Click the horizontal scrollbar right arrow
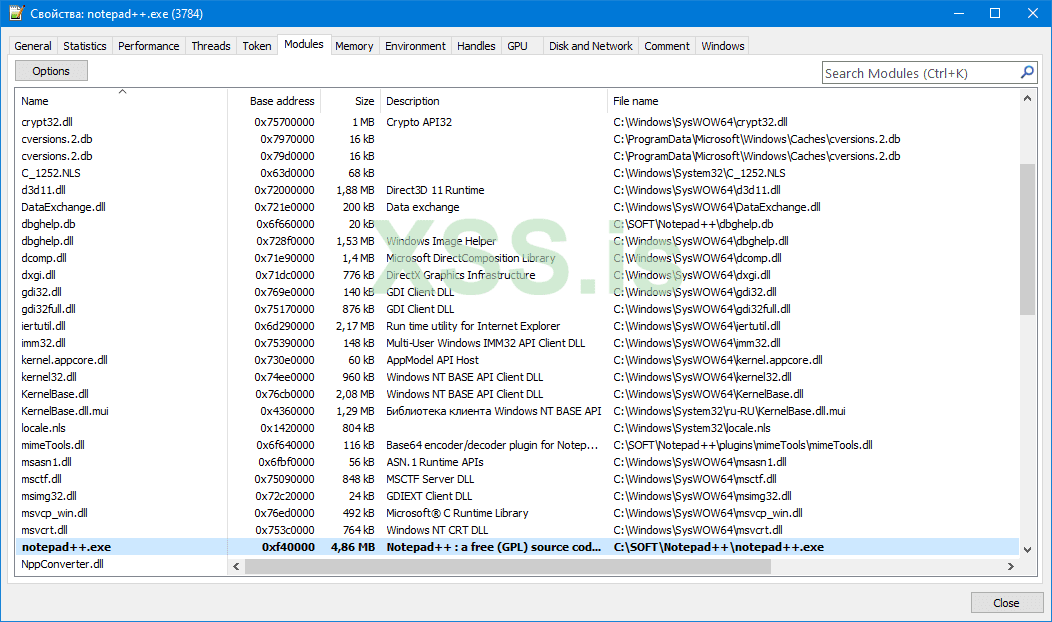This screenshot has width=1052, height=622. click(x=1011, y=566)
